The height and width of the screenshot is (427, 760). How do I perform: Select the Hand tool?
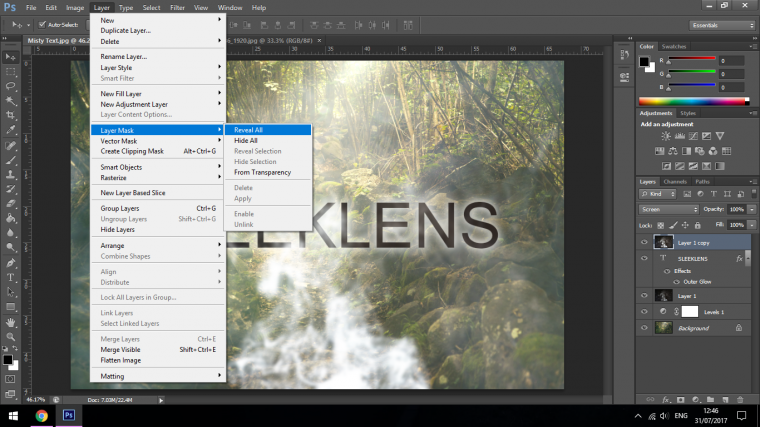(x=10, y=322)
